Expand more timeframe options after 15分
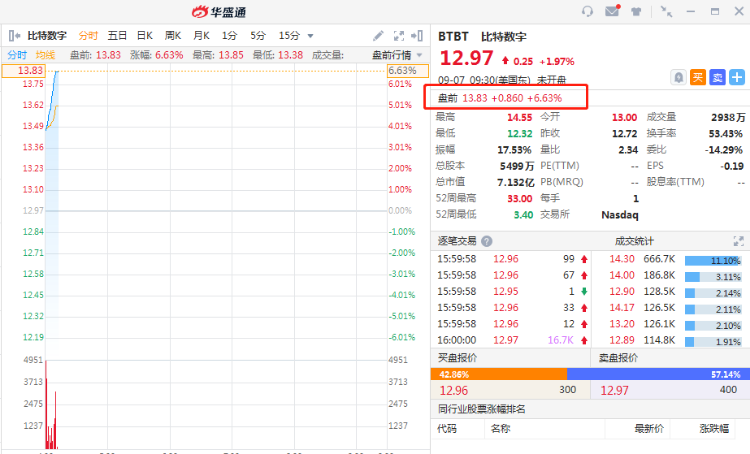This screenshot has width=750, height=454. point(310,35)
